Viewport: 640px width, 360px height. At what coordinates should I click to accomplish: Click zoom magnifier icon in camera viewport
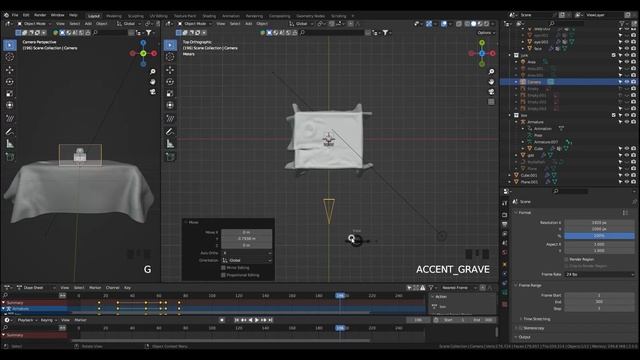(153, 71)
